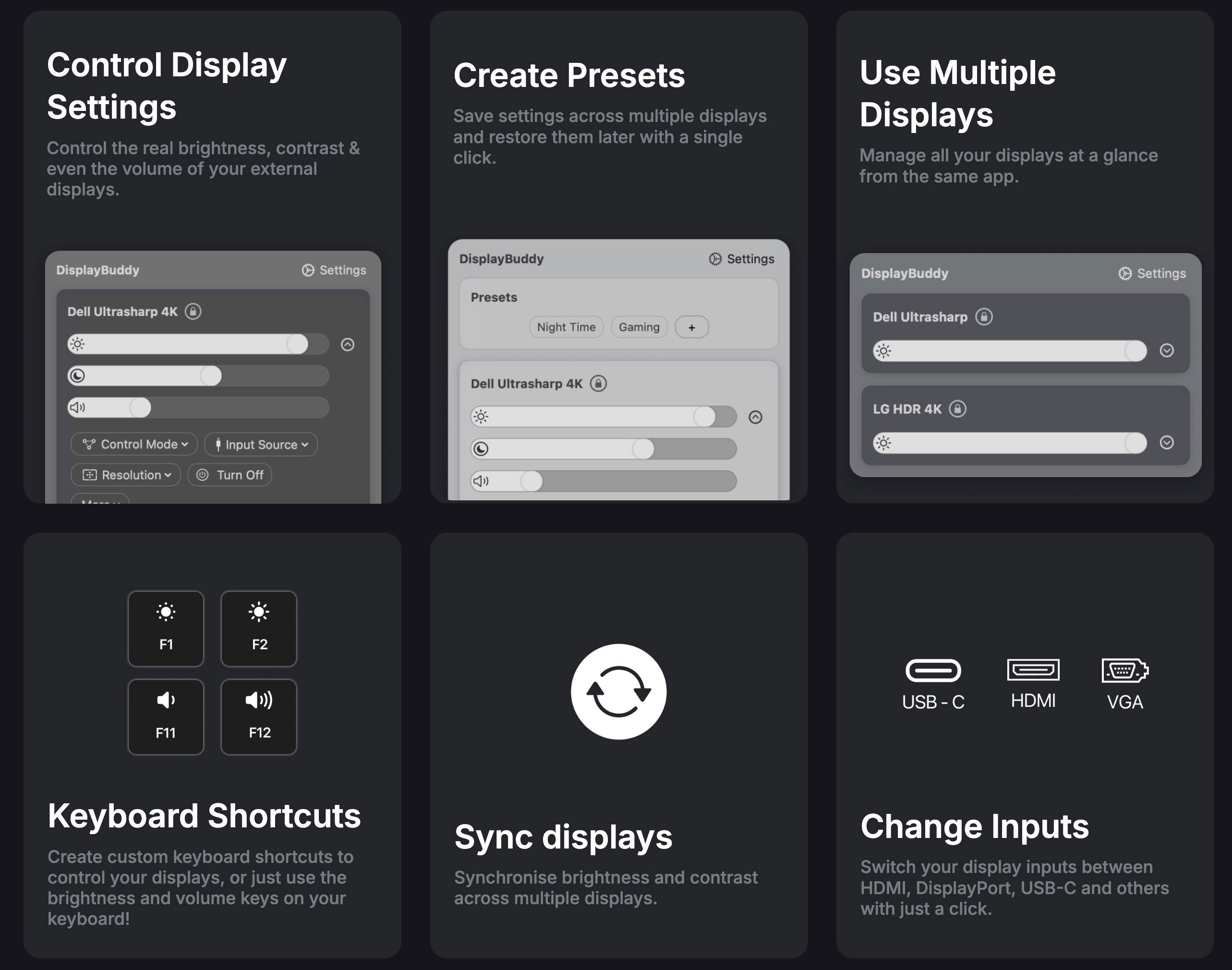Click the brightness slider in the Control Display Settings card
This screenshot has width=1232, height=970.
click(198, 344)
